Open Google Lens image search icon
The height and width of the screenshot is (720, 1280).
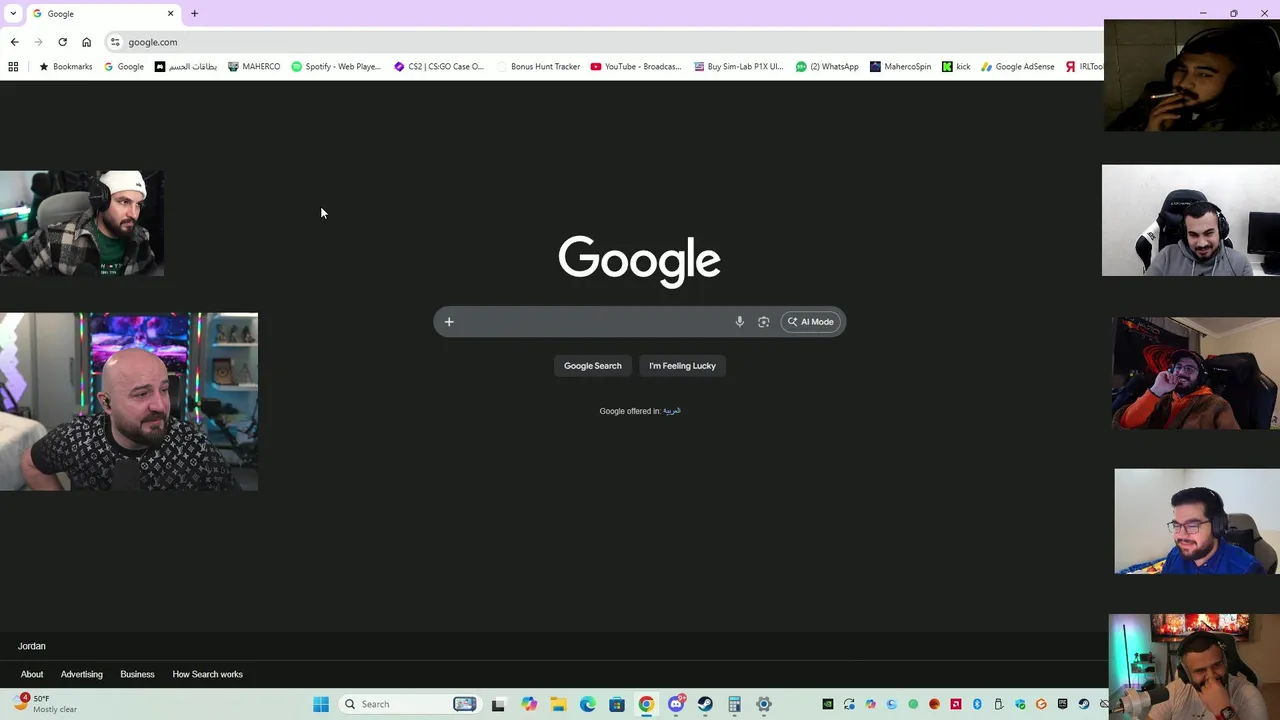[764, 322]
